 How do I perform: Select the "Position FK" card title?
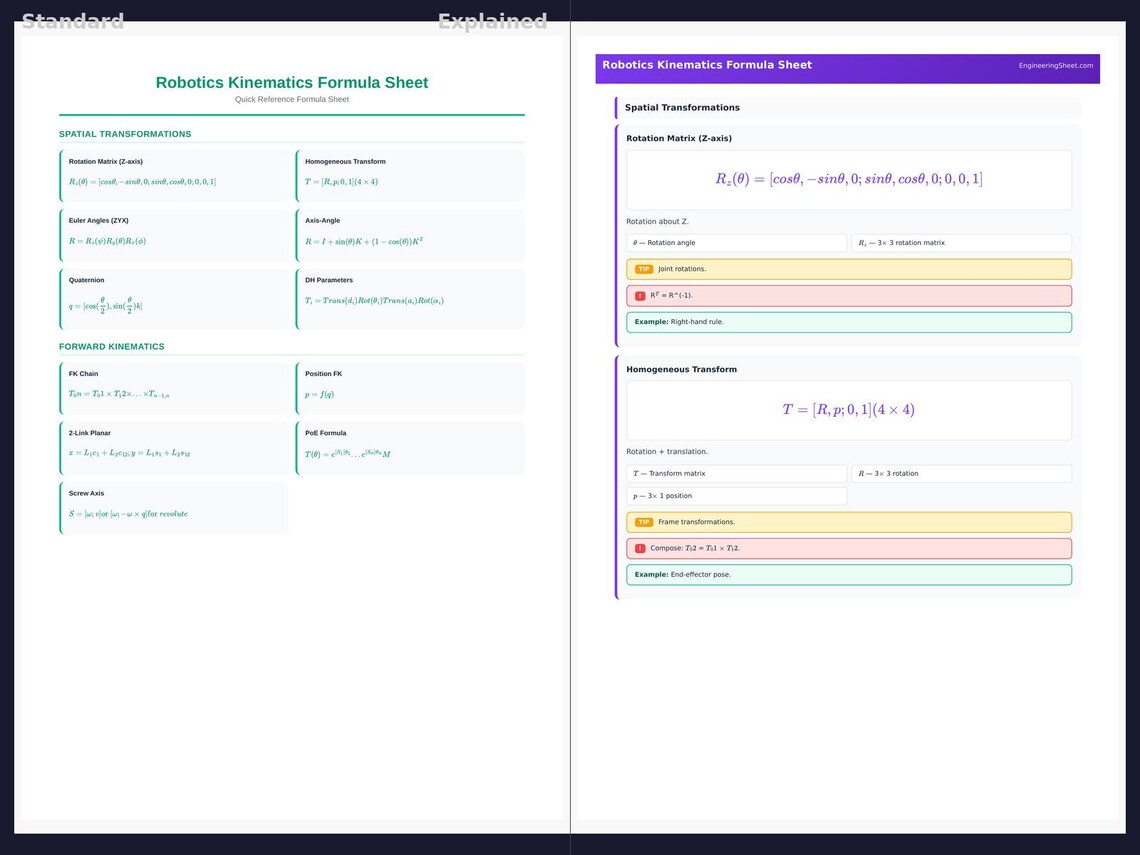[324, 374]
